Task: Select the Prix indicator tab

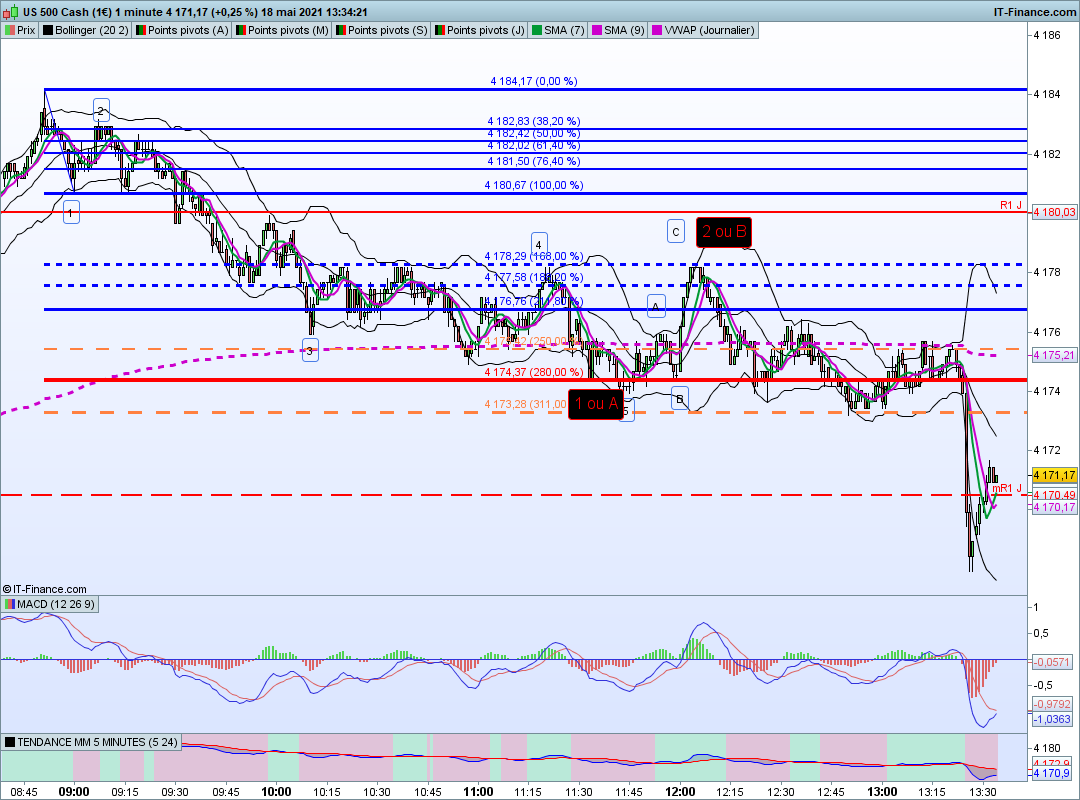Action: pos(19,30)
